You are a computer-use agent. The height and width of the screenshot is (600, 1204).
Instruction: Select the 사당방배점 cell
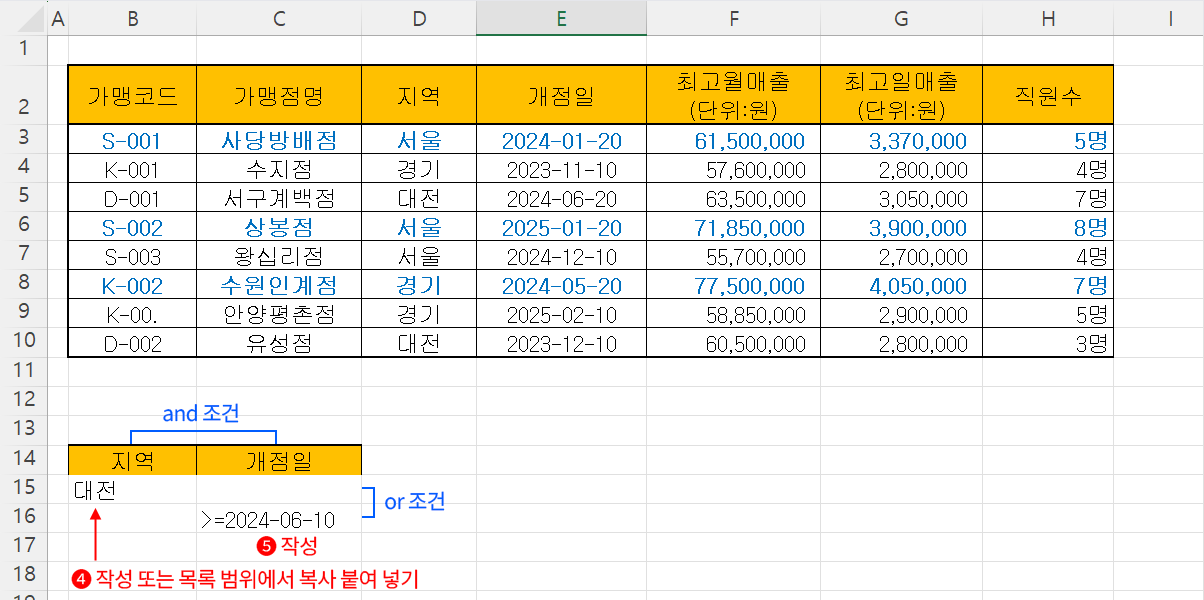[279, 139]
